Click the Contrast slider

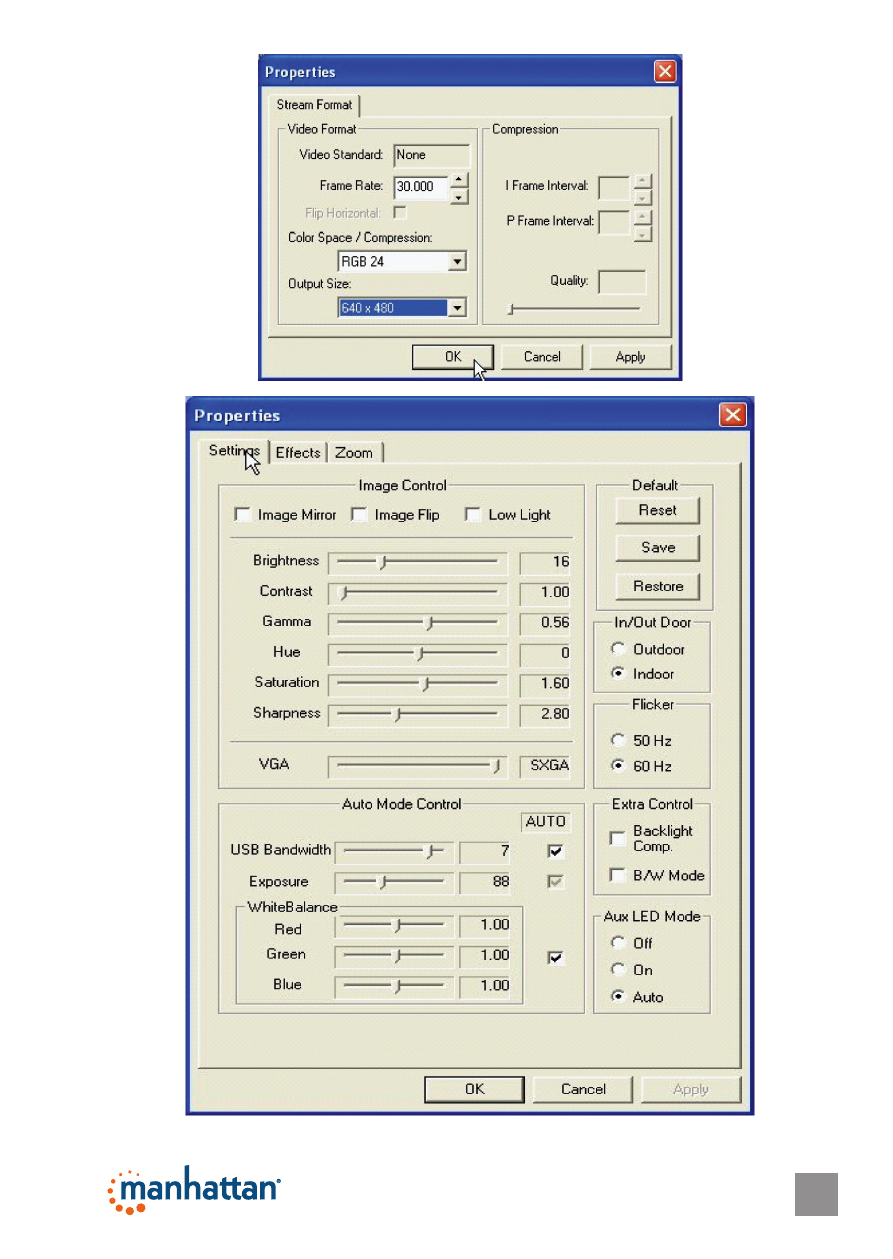[418, 592]
